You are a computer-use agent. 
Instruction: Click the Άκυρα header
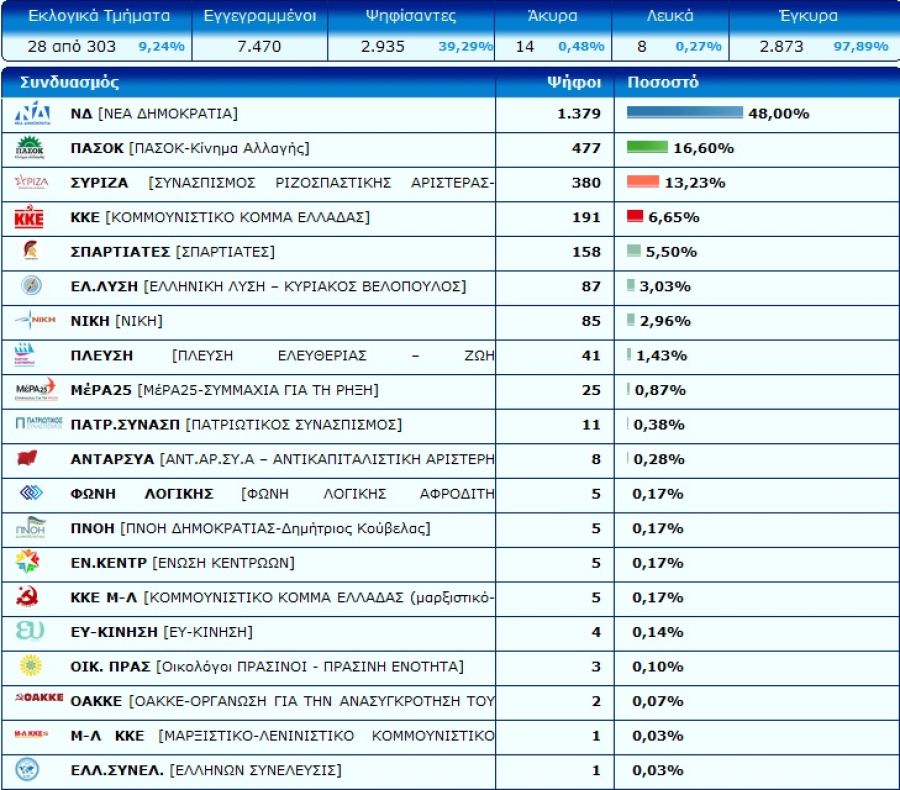(x=553, y=16)
